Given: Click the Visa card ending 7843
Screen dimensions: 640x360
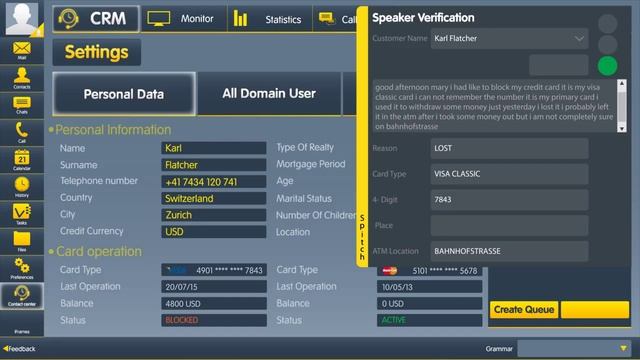Looking at the screenshot, I should tap(214, 270).
